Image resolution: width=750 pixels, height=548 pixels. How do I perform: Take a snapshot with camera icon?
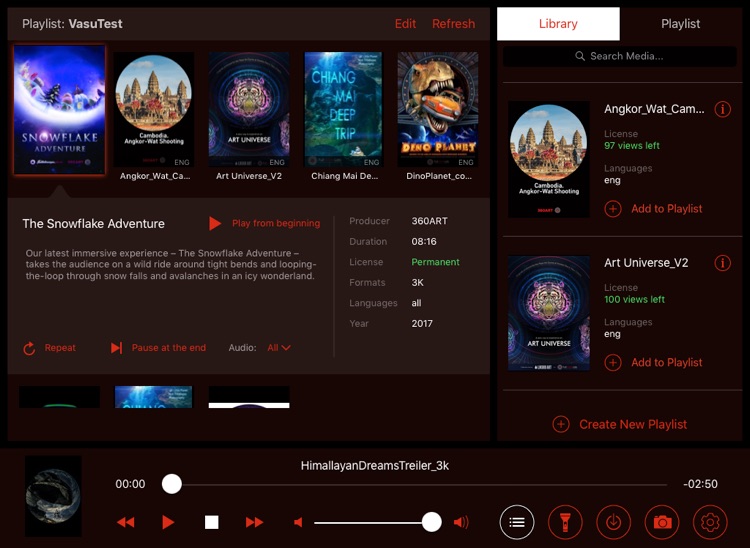662,522
